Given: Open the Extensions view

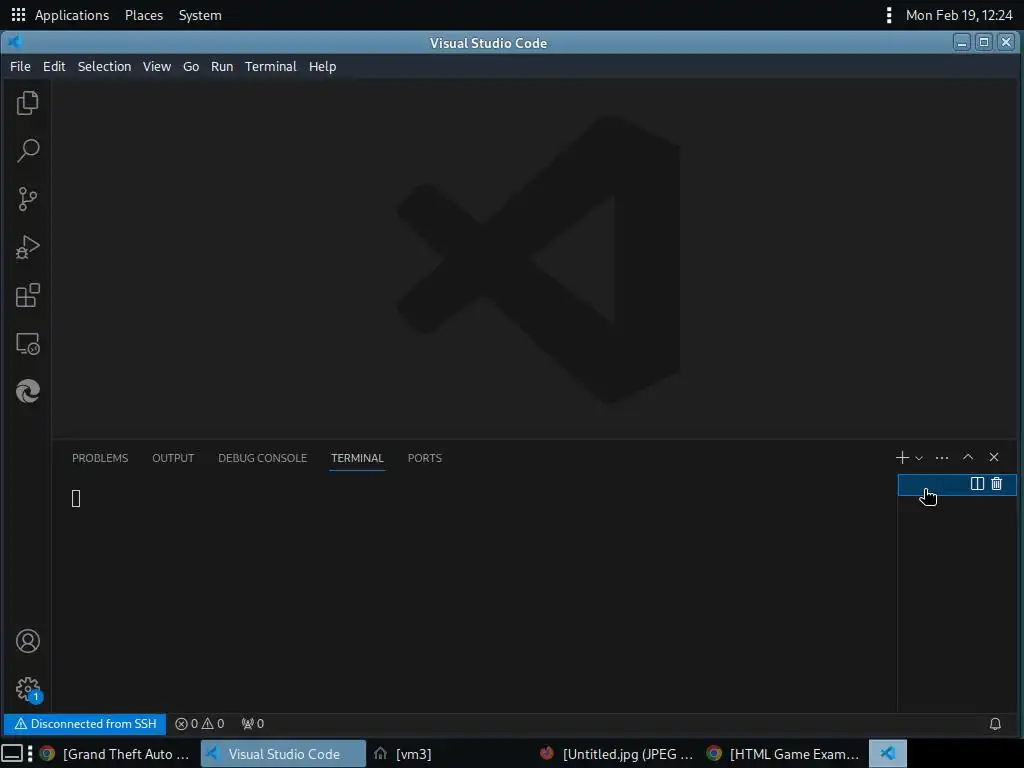Looking at the screenshot, I should pos(27,295).
